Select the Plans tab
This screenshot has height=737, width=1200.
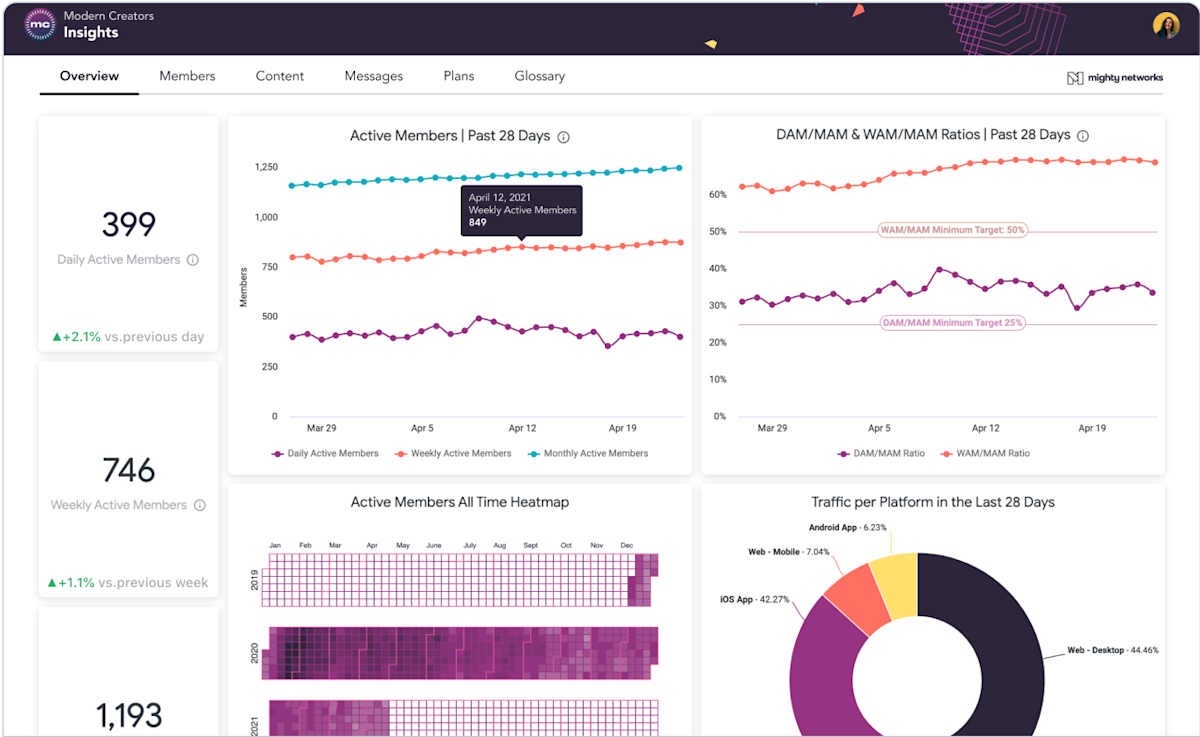[x=459, y=76]
